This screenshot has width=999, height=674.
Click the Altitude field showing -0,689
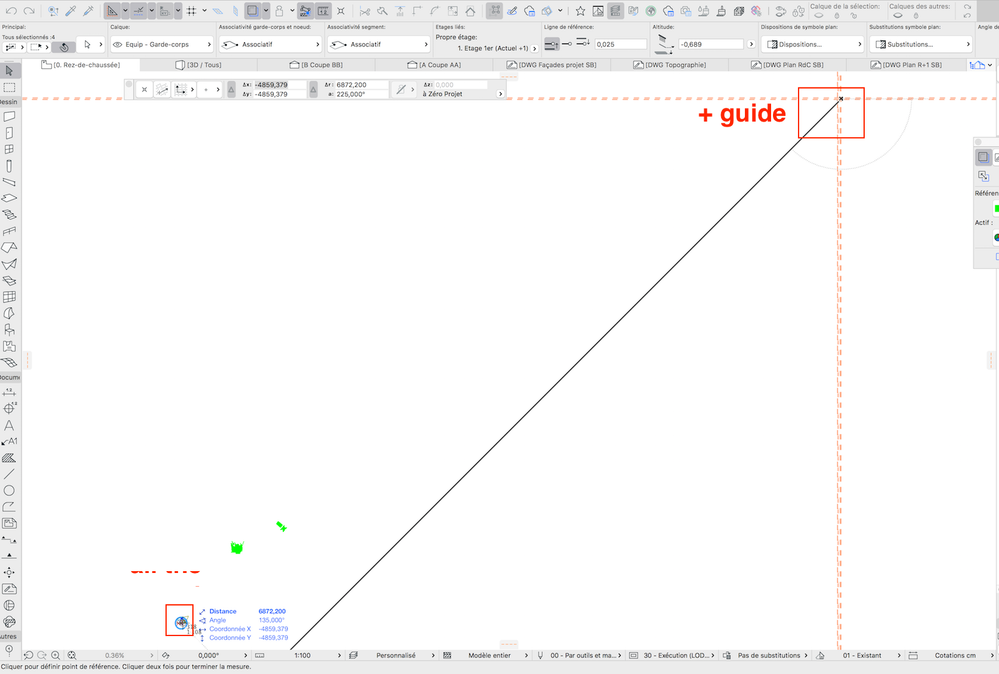tap(711, 45)
